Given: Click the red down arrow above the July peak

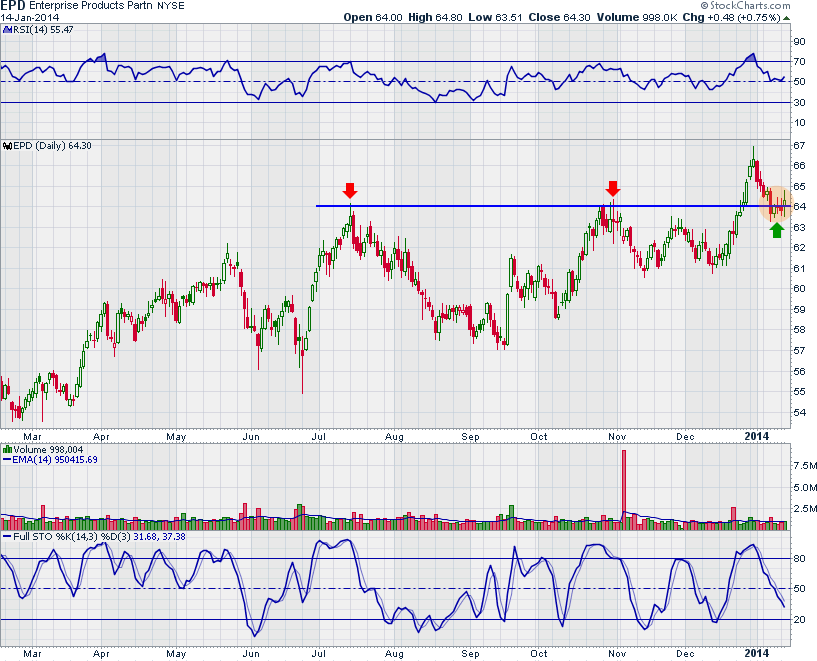Looking at the screenshot, I should pos(350,190).
